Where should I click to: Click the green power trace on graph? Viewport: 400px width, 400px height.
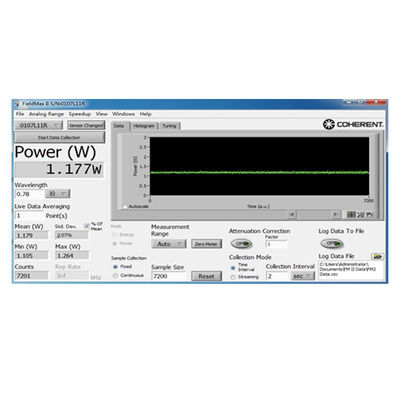tap(259, 172)
